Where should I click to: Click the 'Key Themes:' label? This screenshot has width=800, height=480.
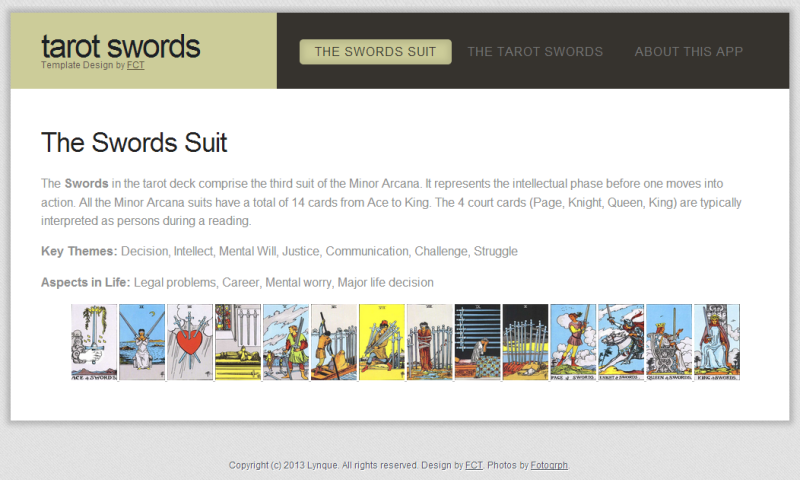79,251
